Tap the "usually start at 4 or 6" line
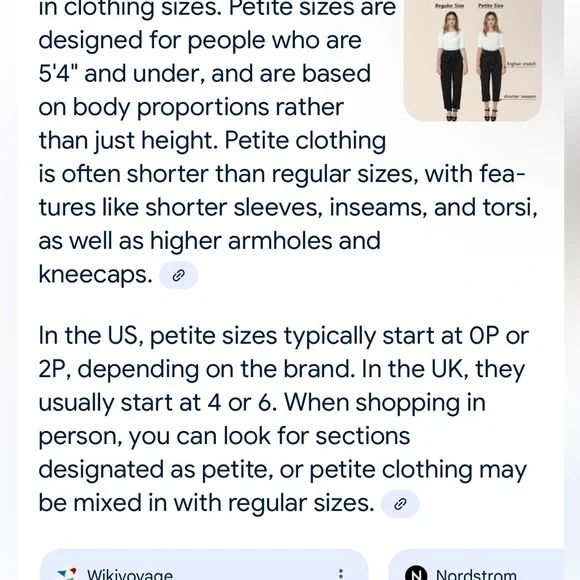 (157, 403)
